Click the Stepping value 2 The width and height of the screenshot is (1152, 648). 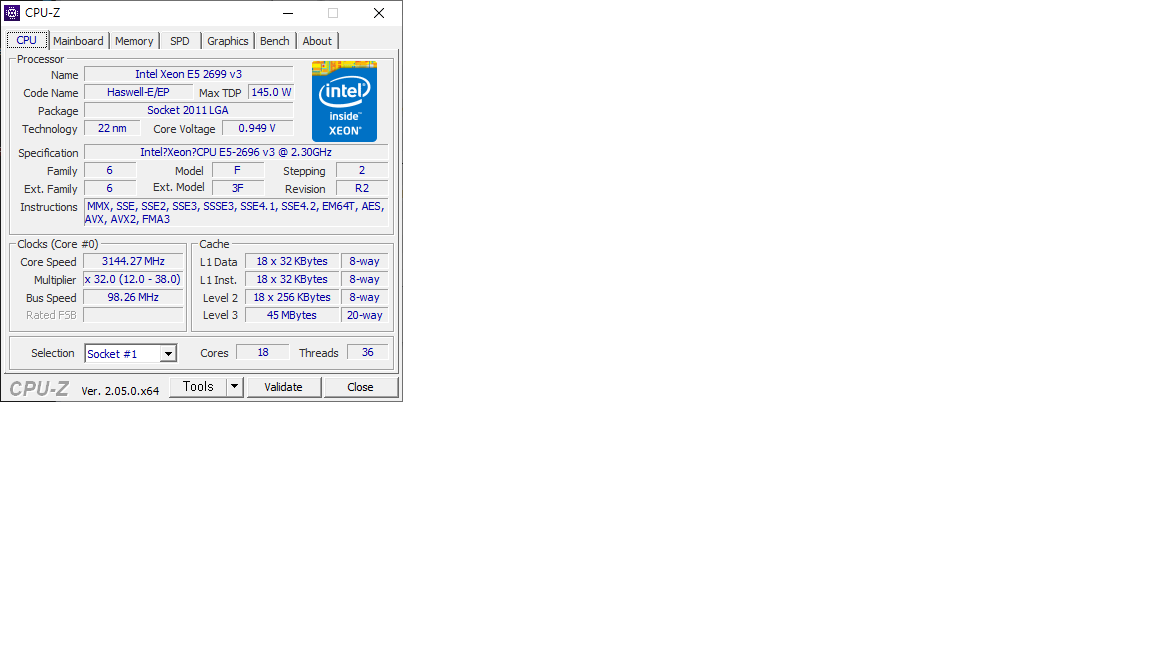click(x=362, y=170)
